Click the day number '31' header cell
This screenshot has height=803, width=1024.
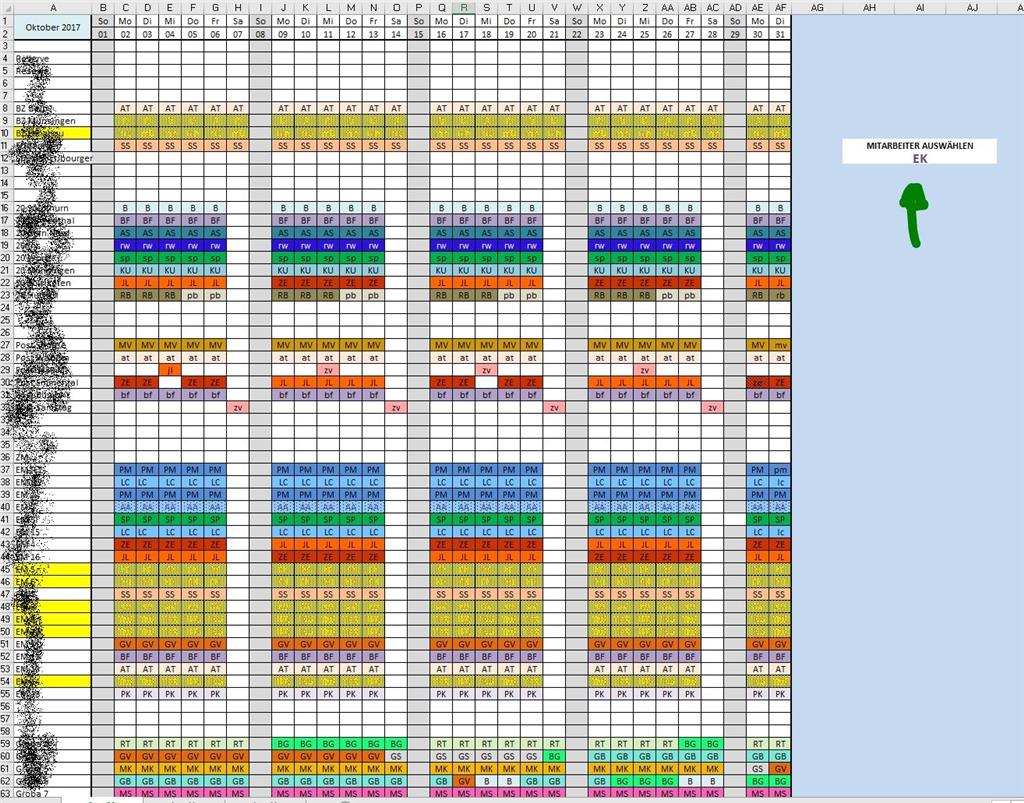(x=780, y=34)
